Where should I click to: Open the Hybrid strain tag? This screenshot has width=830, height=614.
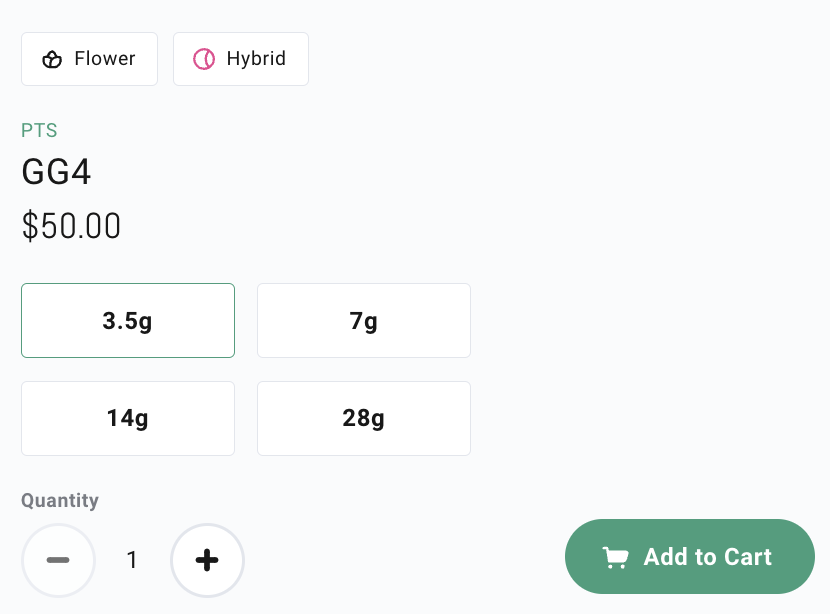point(241,59)
